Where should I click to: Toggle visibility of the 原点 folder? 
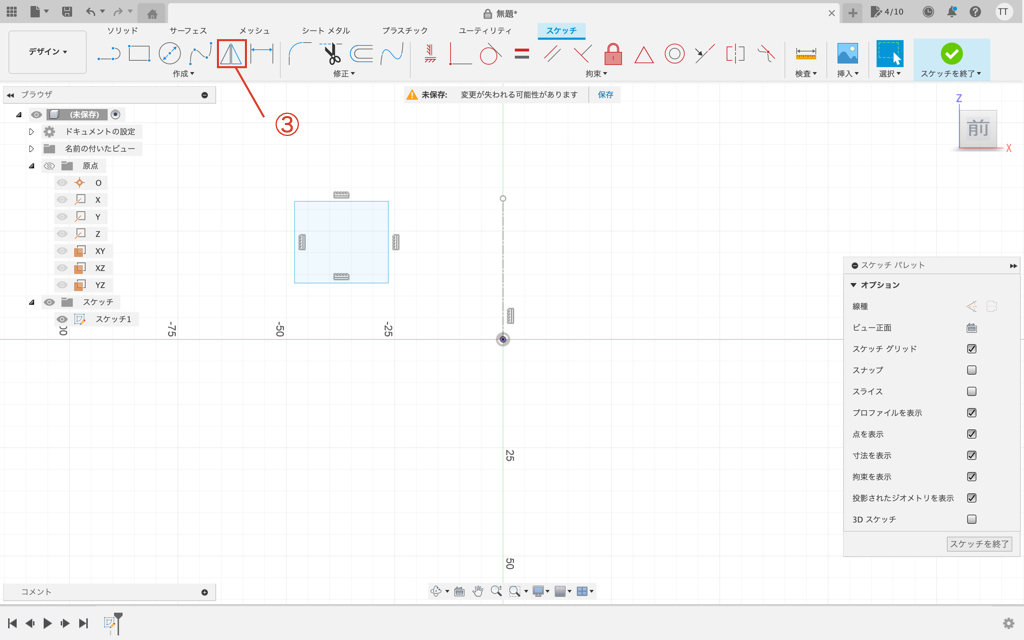pyautogui.click(x=49, y=166)
